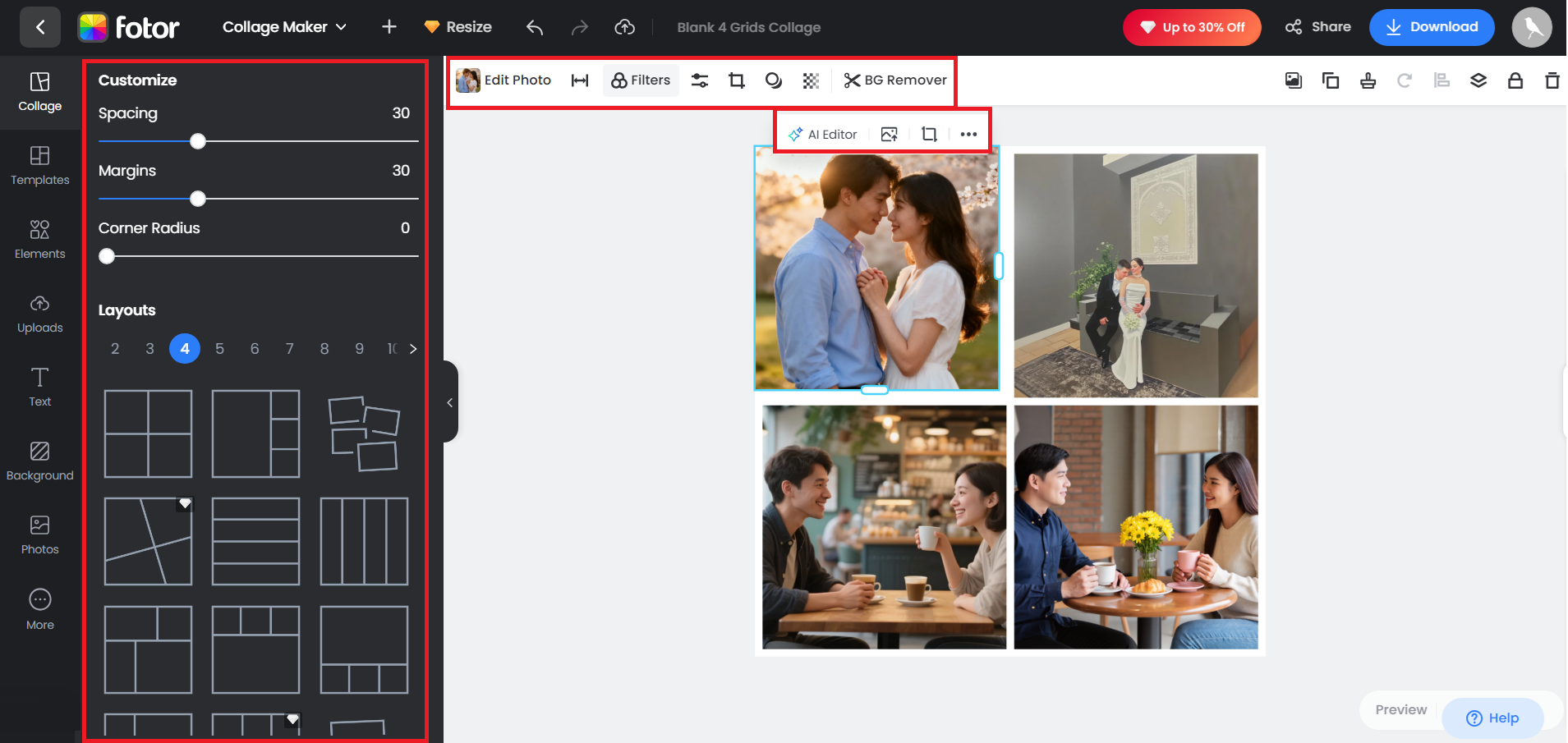
Task: Duplicate the selected image
Action: pos(1331,80)
